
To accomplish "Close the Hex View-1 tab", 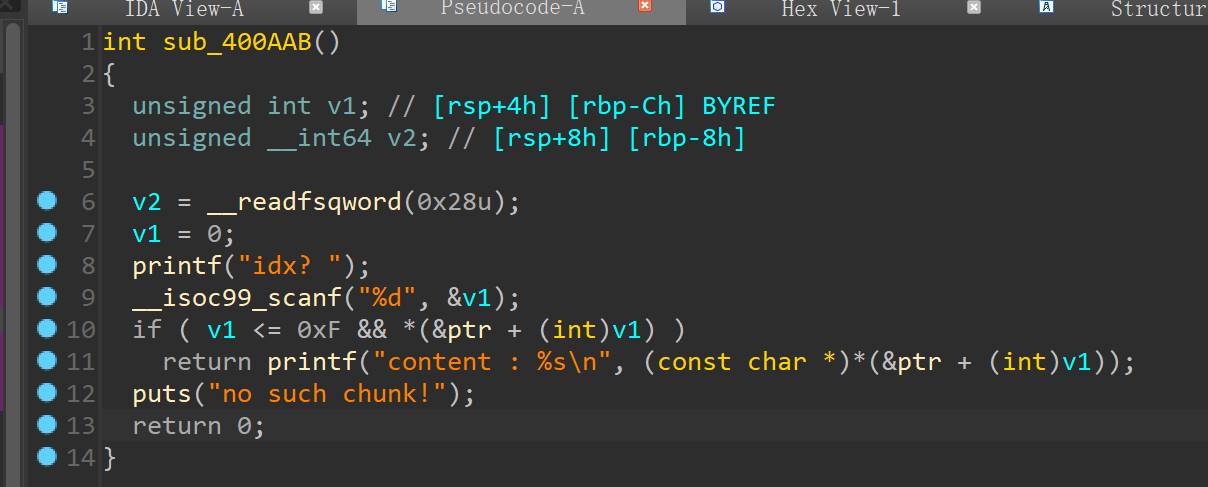I will coord(974,8).
